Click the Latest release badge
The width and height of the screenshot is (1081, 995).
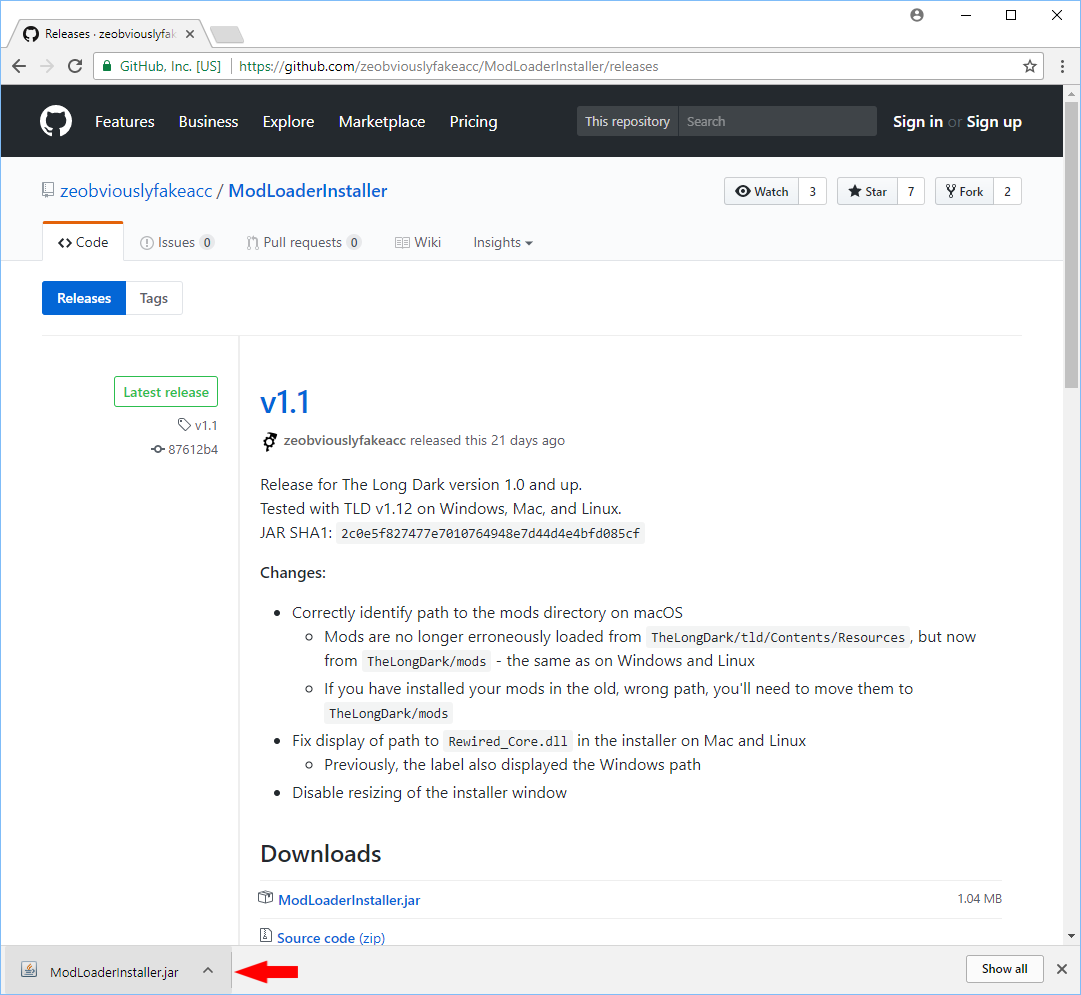coord(166,392)
